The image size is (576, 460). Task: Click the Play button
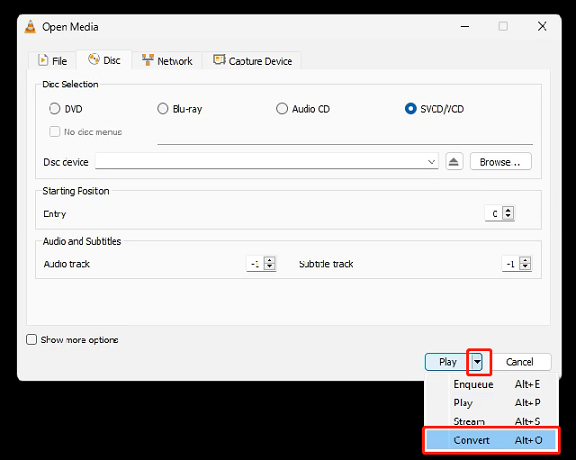(448, 362)
